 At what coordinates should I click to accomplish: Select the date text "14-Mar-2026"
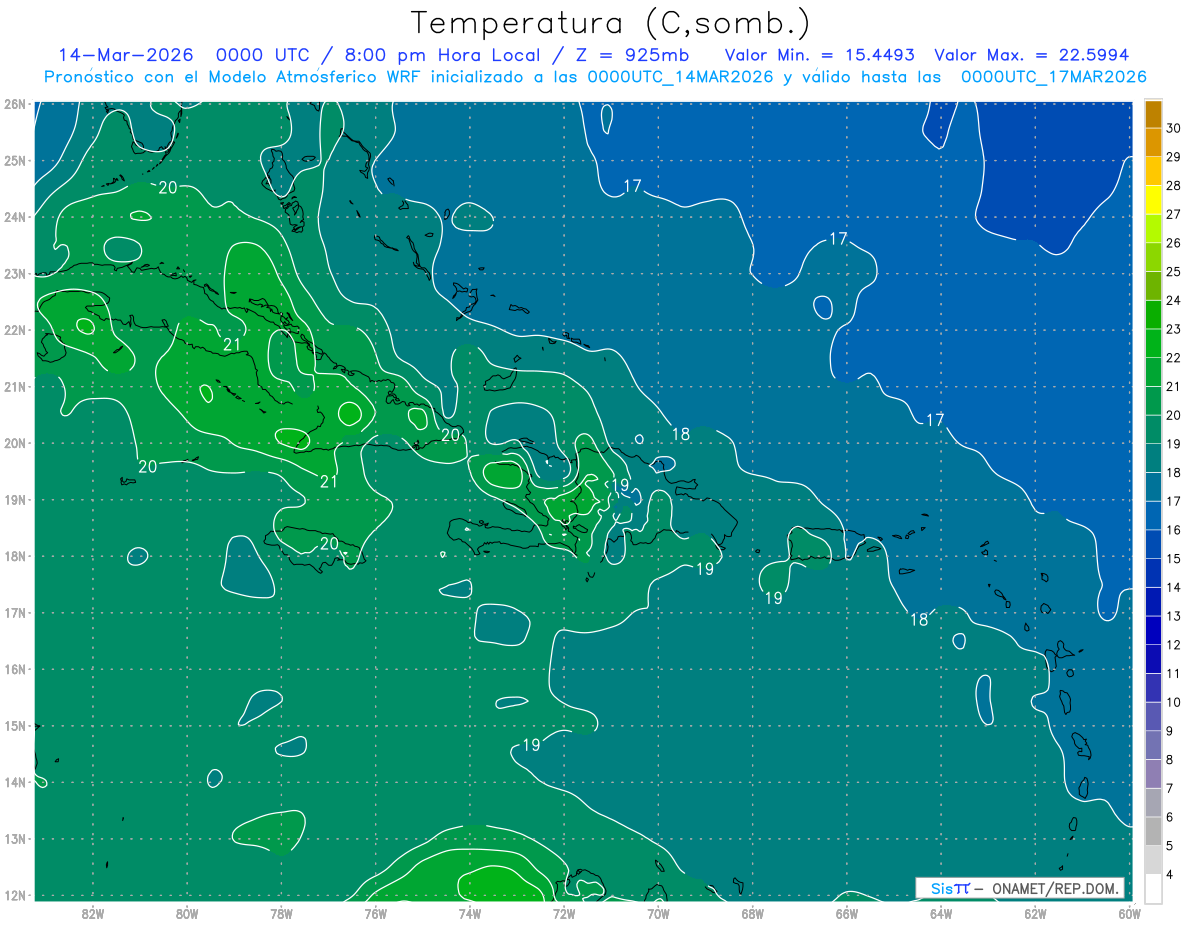126,55
